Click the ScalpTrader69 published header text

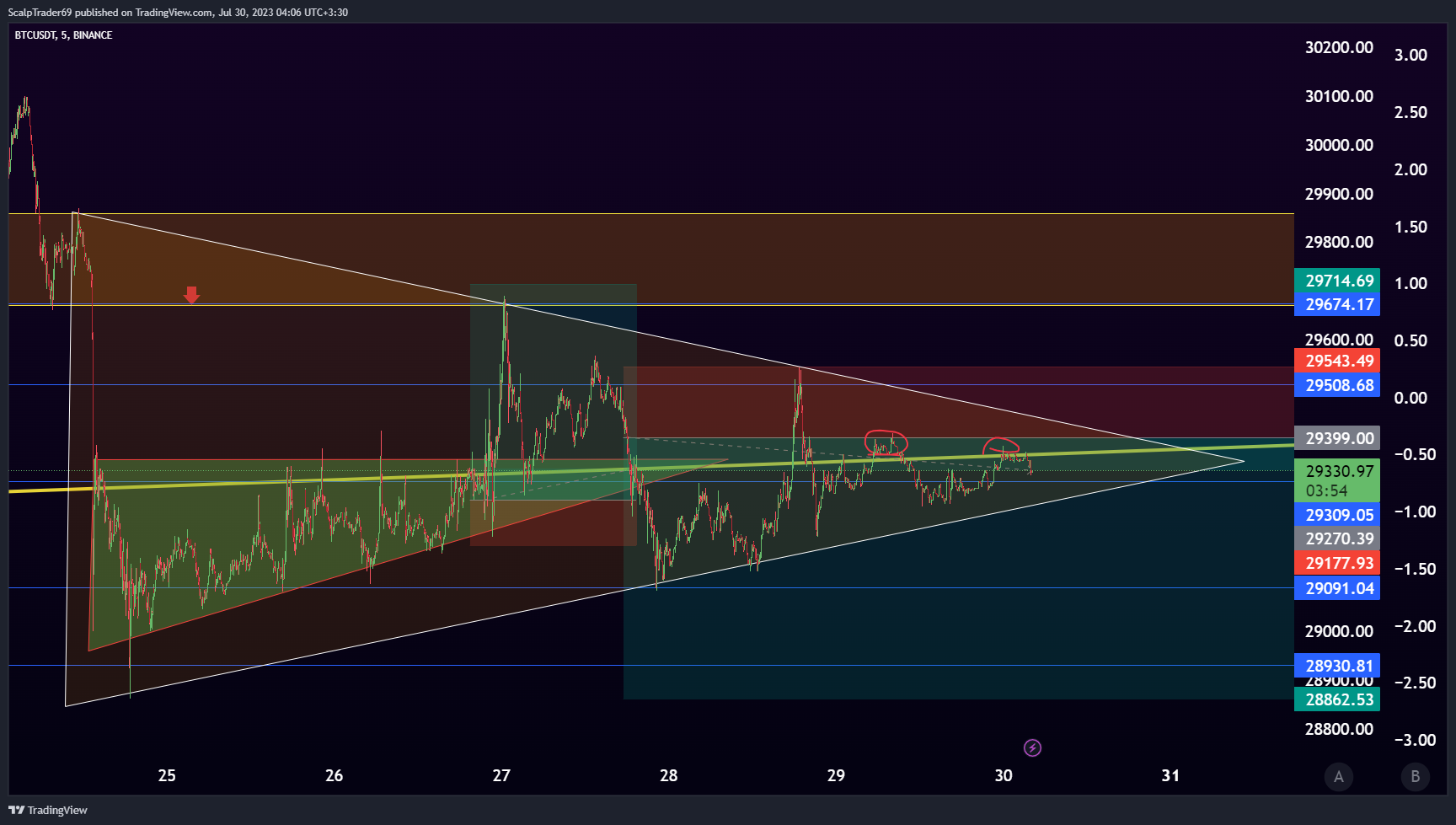[178, 13]
